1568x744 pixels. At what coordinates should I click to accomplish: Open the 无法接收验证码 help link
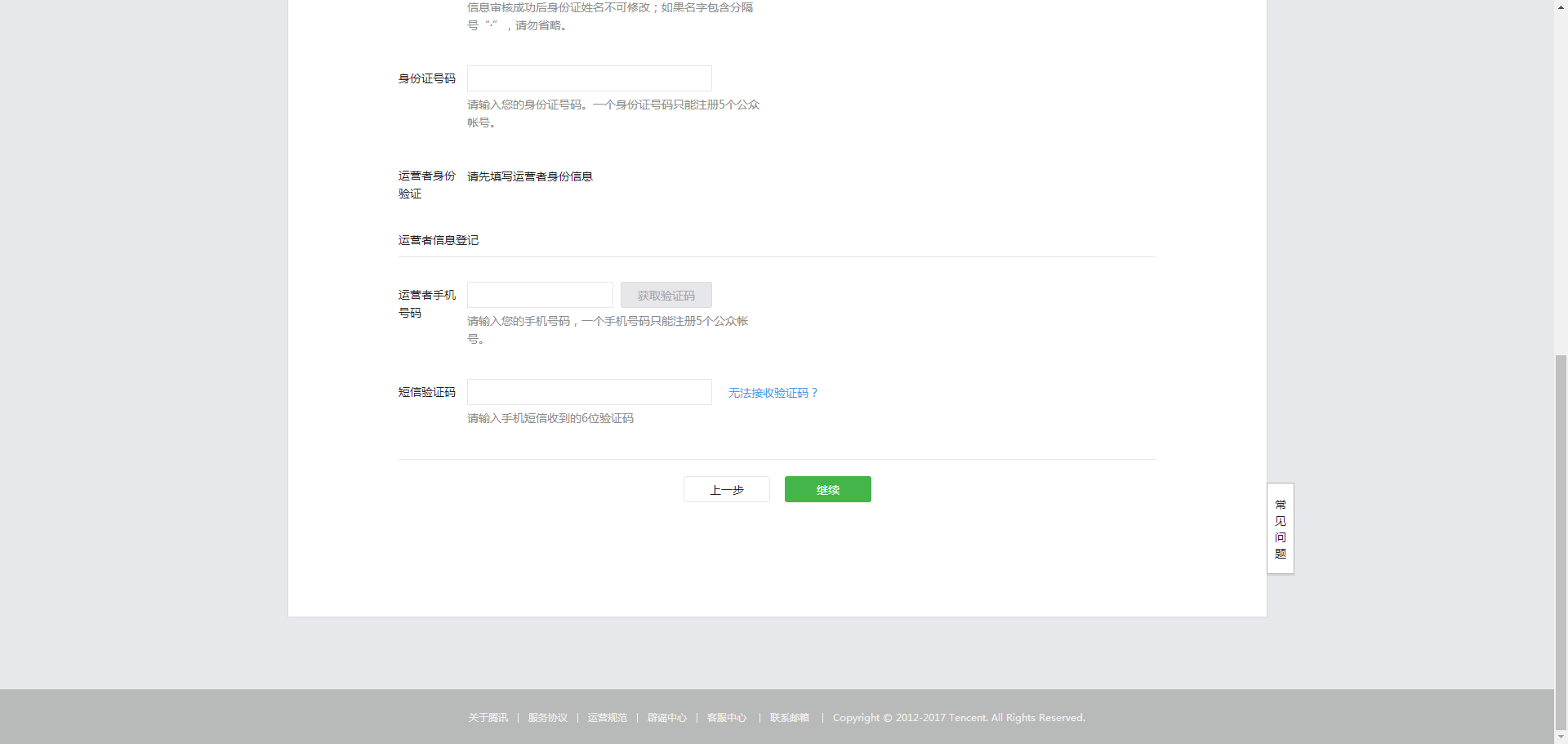click(773, 393)
